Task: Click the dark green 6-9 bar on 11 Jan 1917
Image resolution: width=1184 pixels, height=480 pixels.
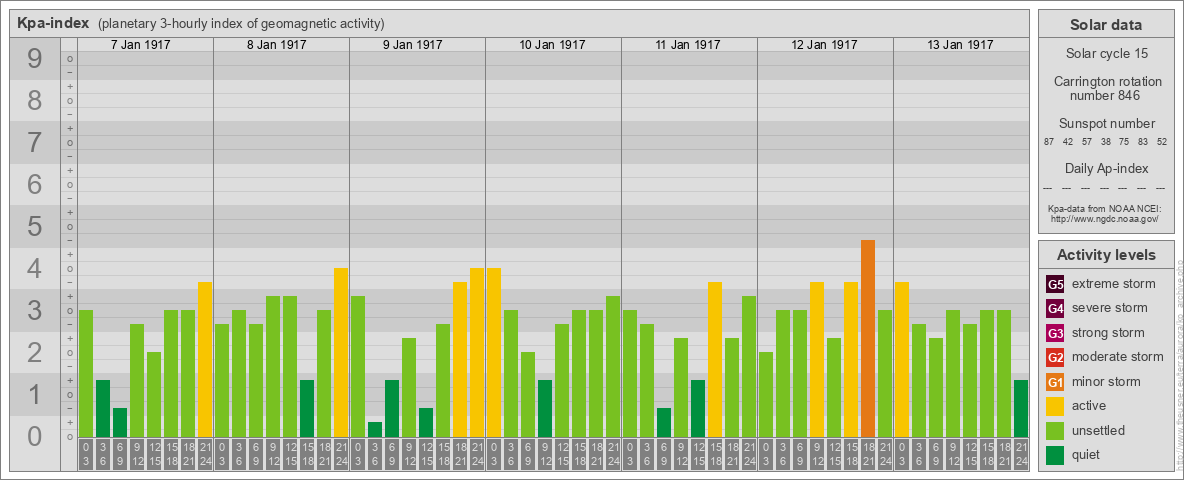Action: click(x=664, y=423)
